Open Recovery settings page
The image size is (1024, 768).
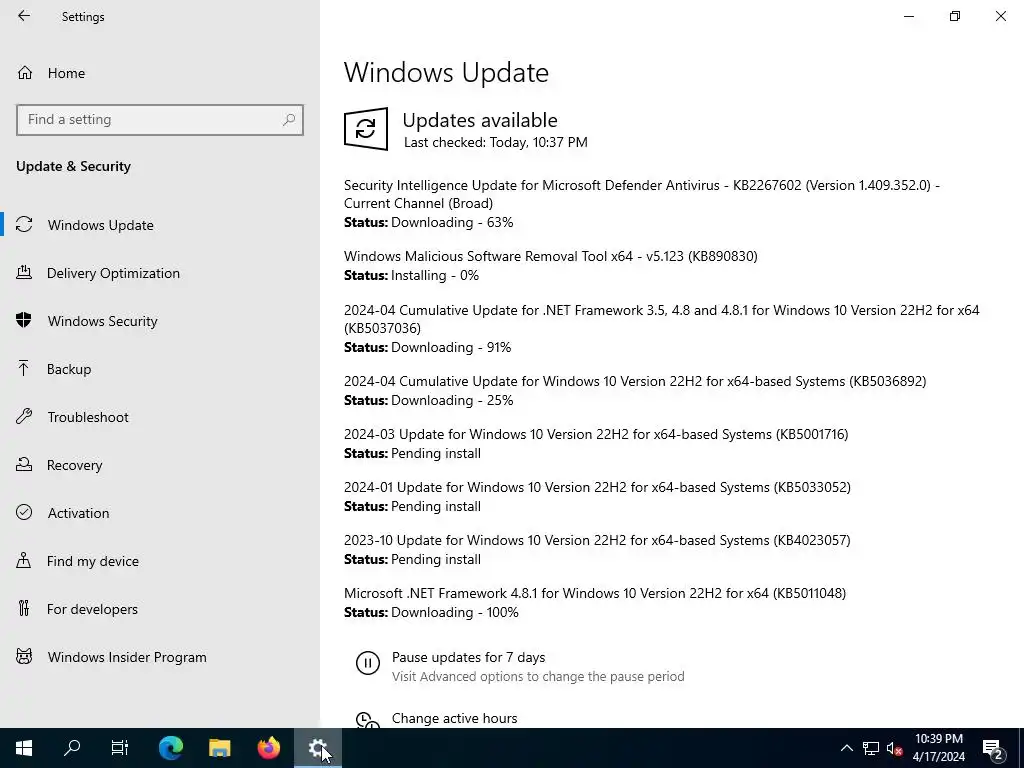coord(74,465)
